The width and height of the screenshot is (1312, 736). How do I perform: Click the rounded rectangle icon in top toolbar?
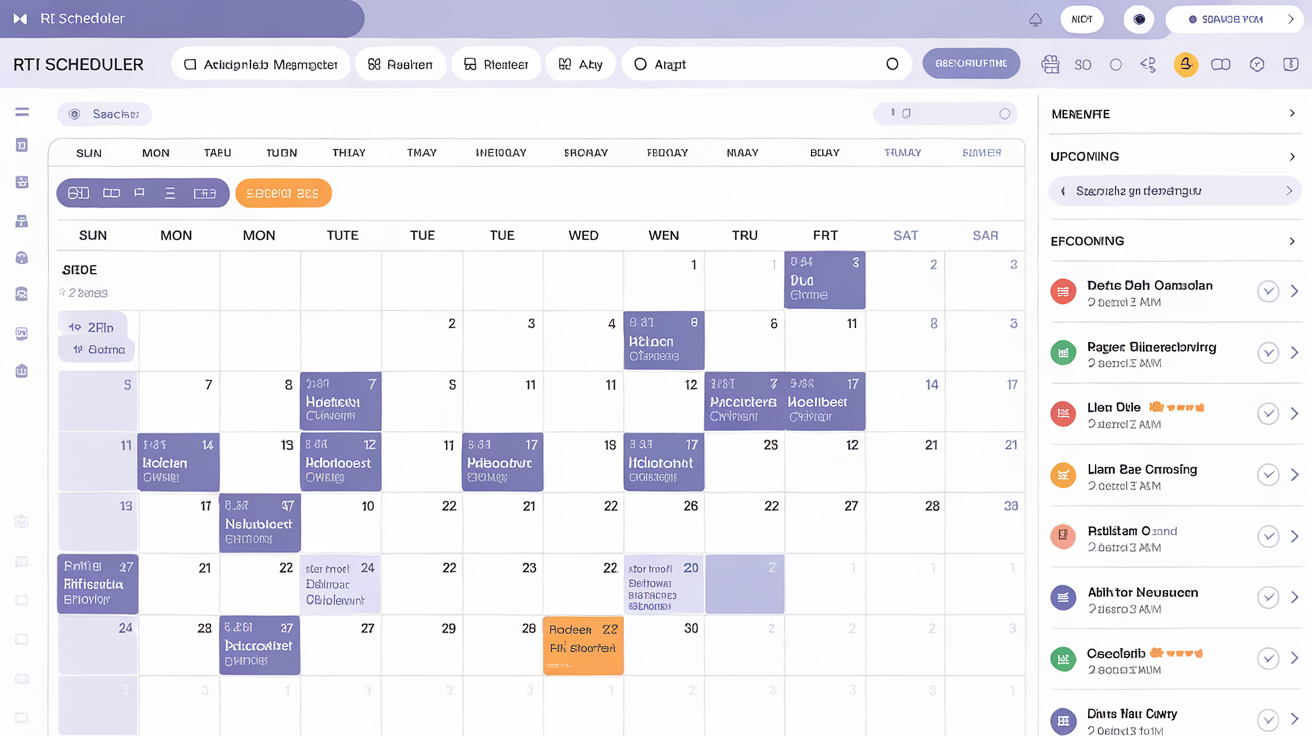[1220, 64]
